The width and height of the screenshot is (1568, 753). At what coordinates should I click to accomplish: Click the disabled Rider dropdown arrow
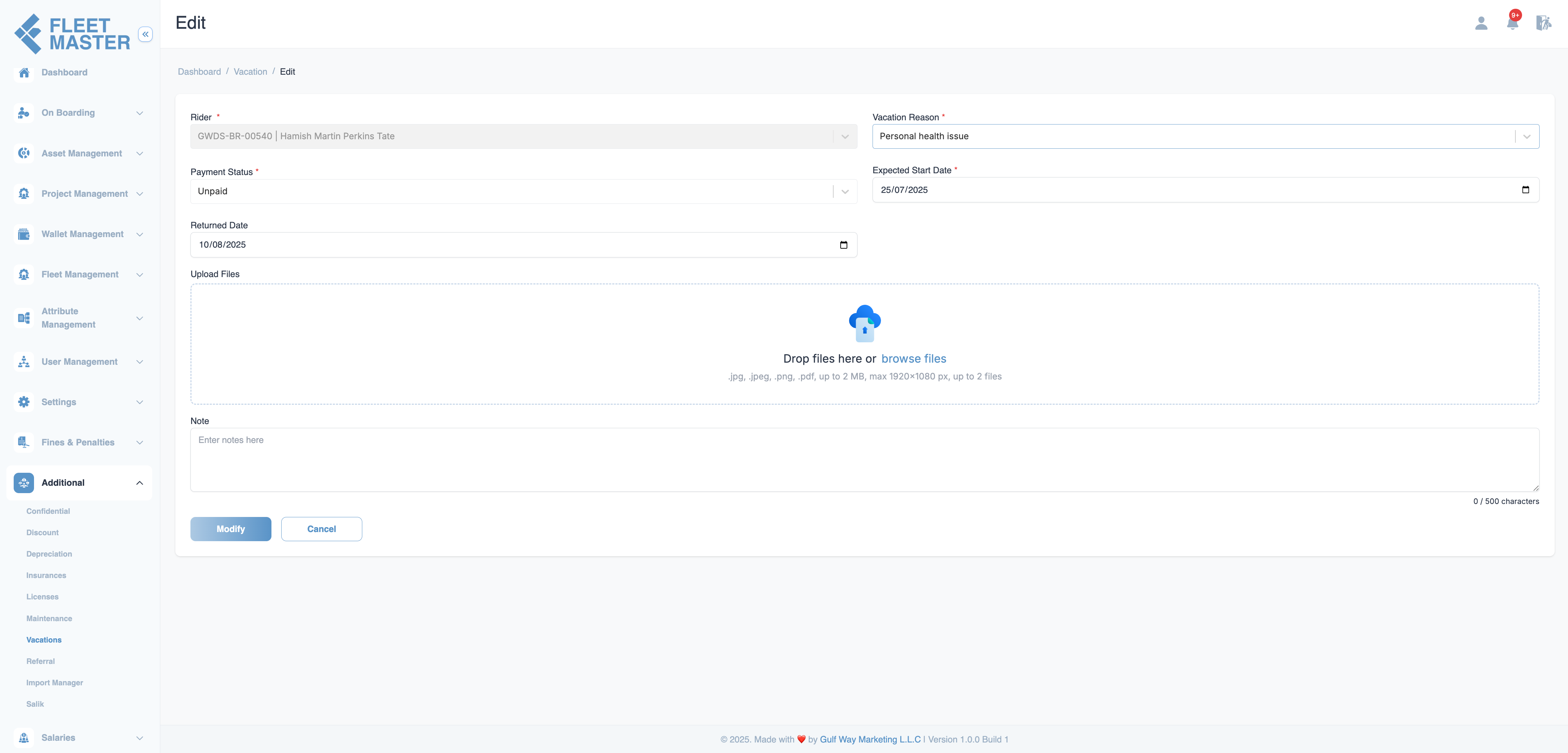pyautogui.click(x=844, y=137)
